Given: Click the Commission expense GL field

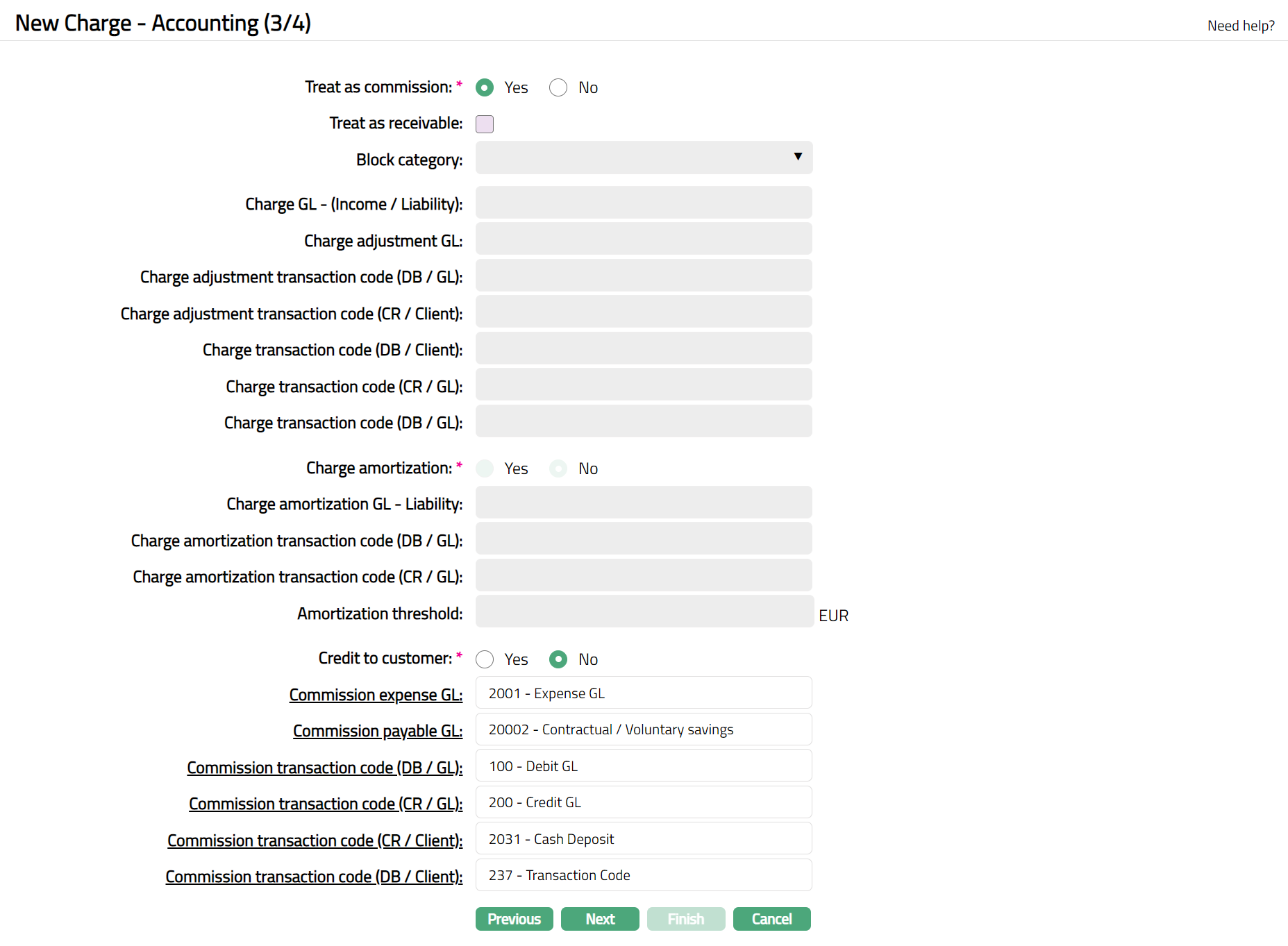Looking at the screenshot, I should click(644, 693).
